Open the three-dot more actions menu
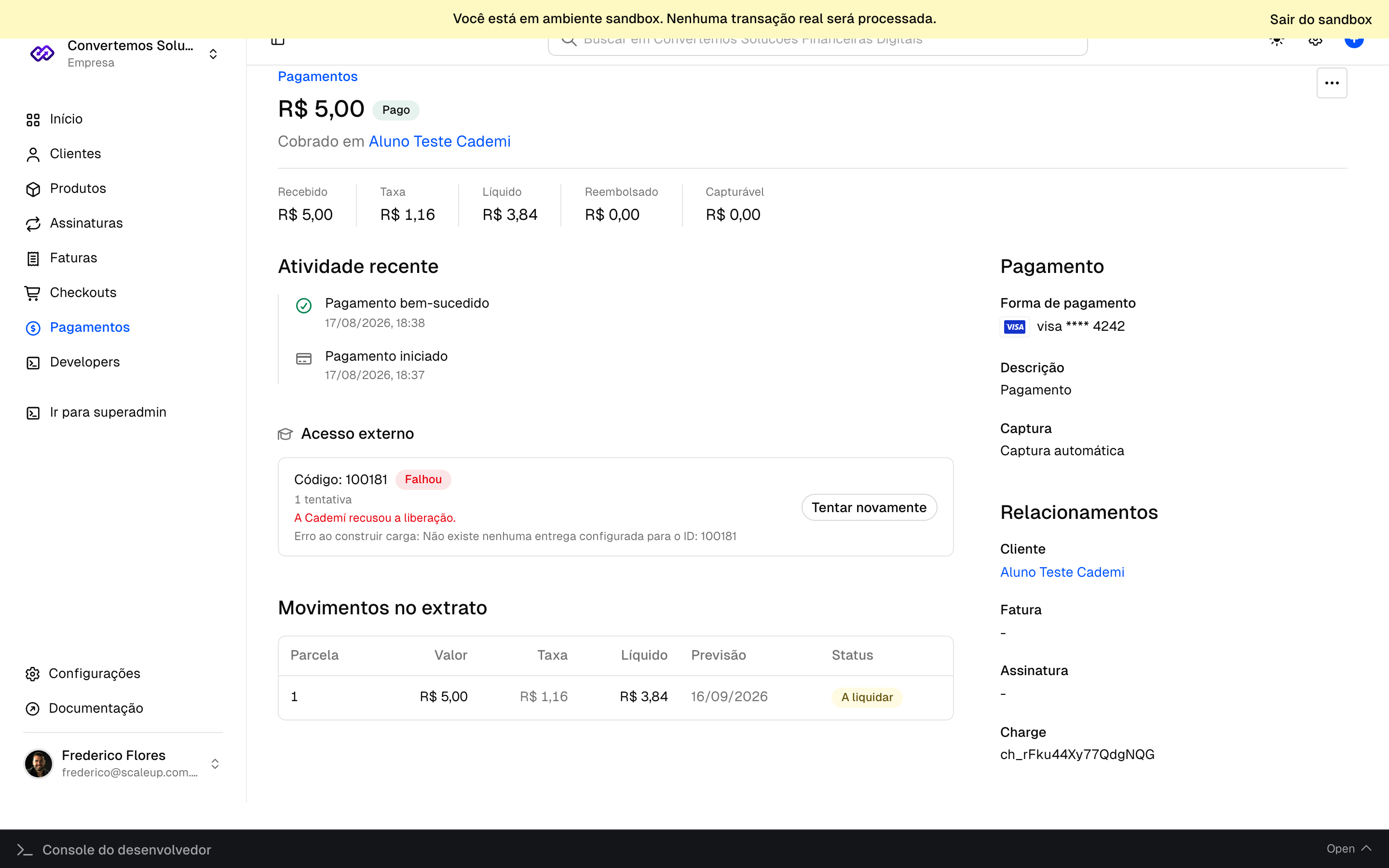 1332,83
